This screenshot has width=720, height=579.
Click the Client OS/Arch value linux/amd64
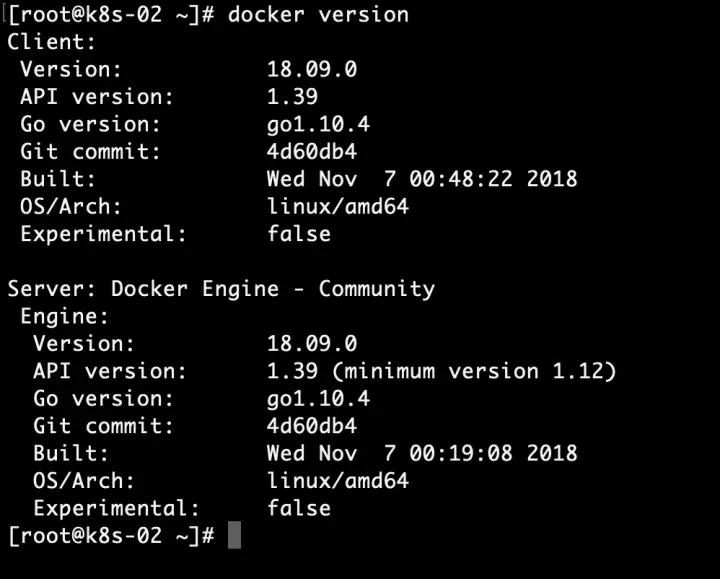pyautogui.click(x=338, y=207)
